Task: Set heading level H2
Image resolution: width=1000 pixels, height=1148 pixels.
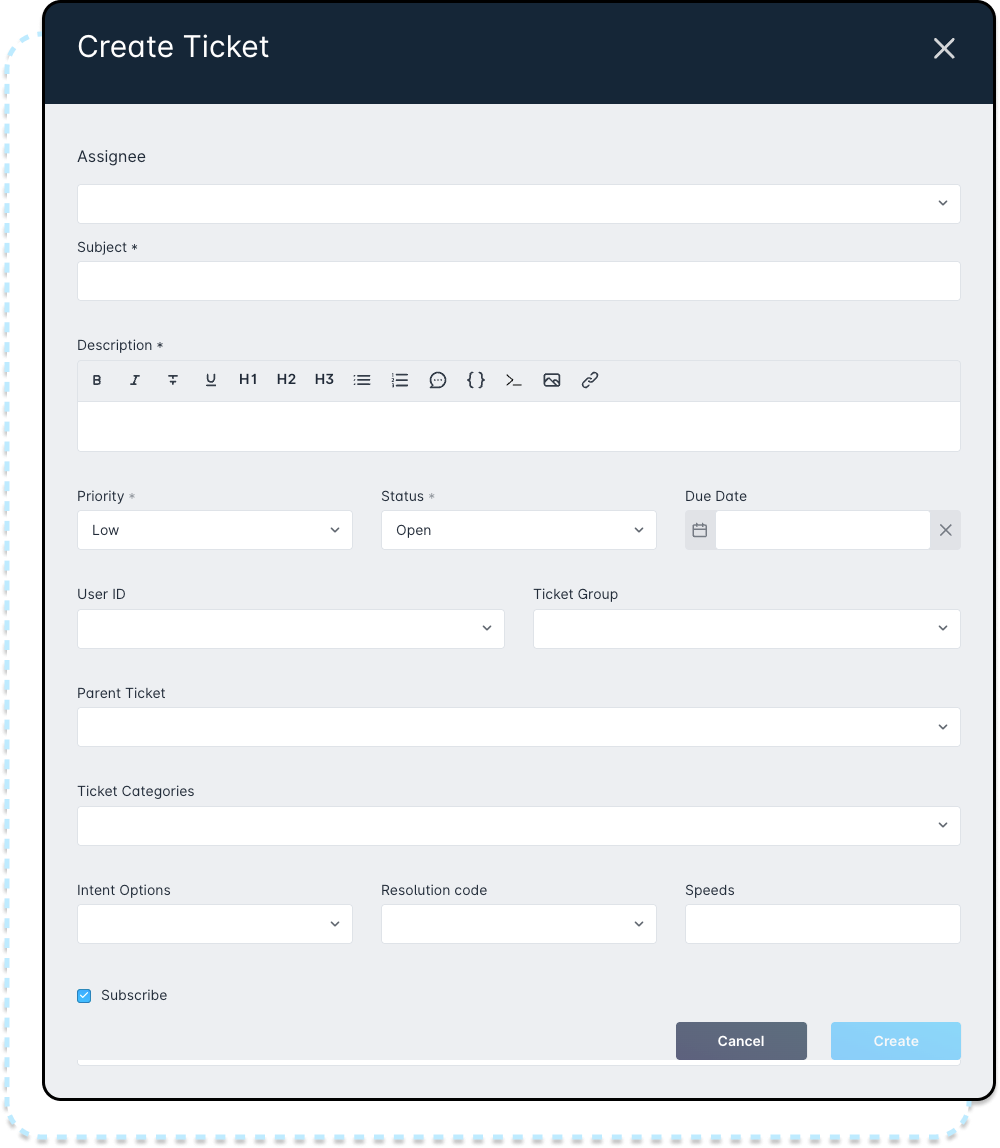Action: pos(286,379)
